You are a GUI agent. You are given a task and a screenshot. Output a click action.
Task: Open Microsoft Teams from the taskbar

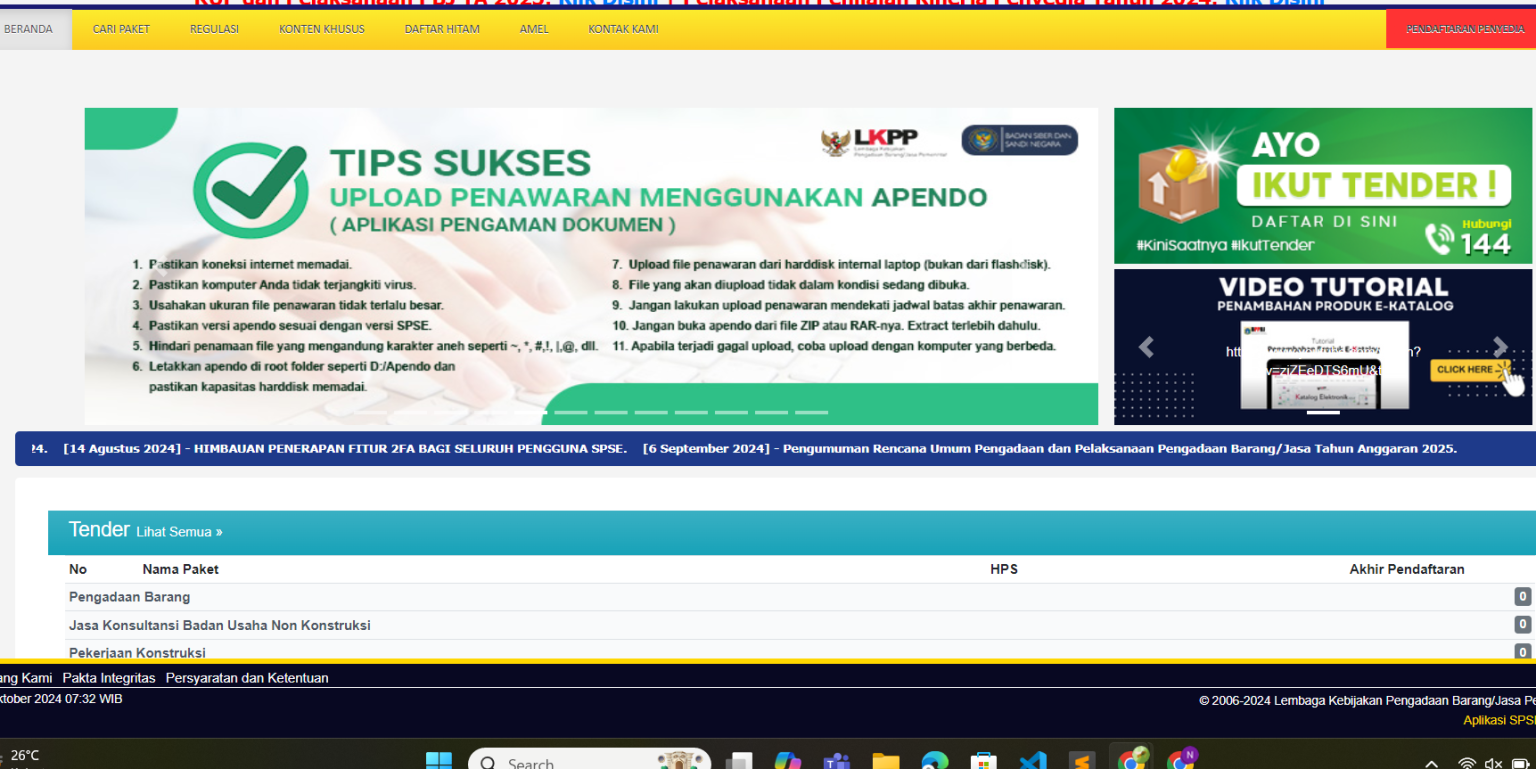837,761
